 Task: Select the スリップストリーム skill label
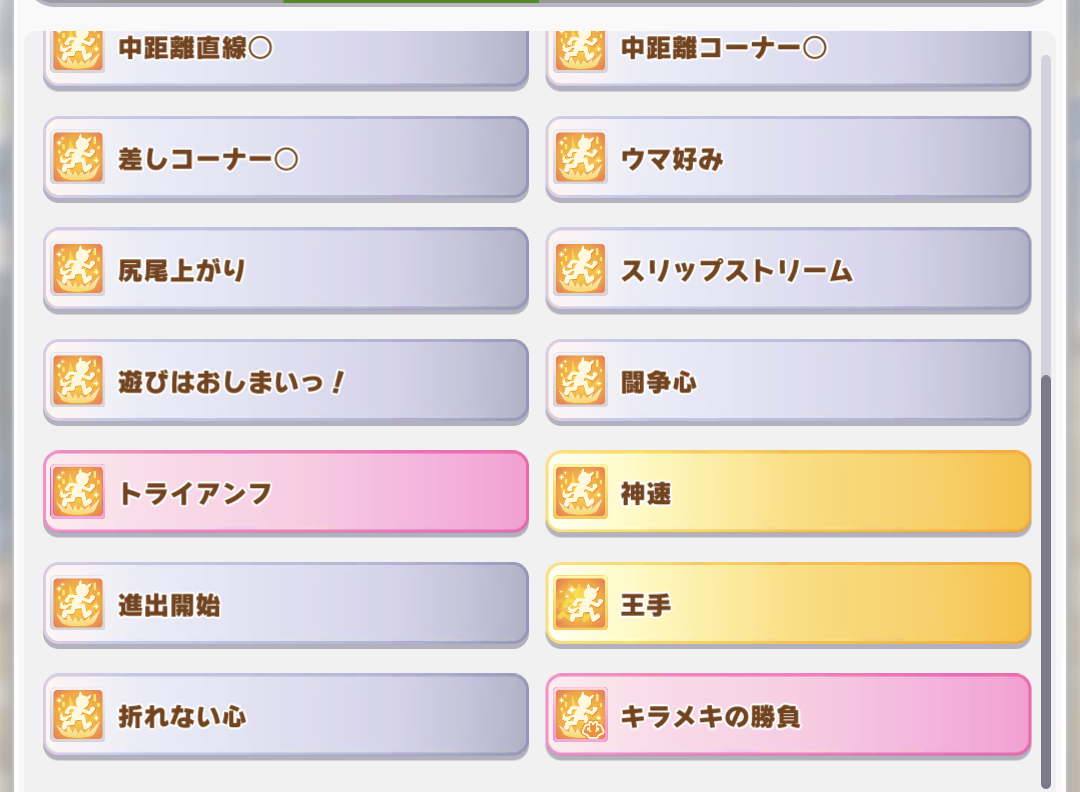(737, 270)
